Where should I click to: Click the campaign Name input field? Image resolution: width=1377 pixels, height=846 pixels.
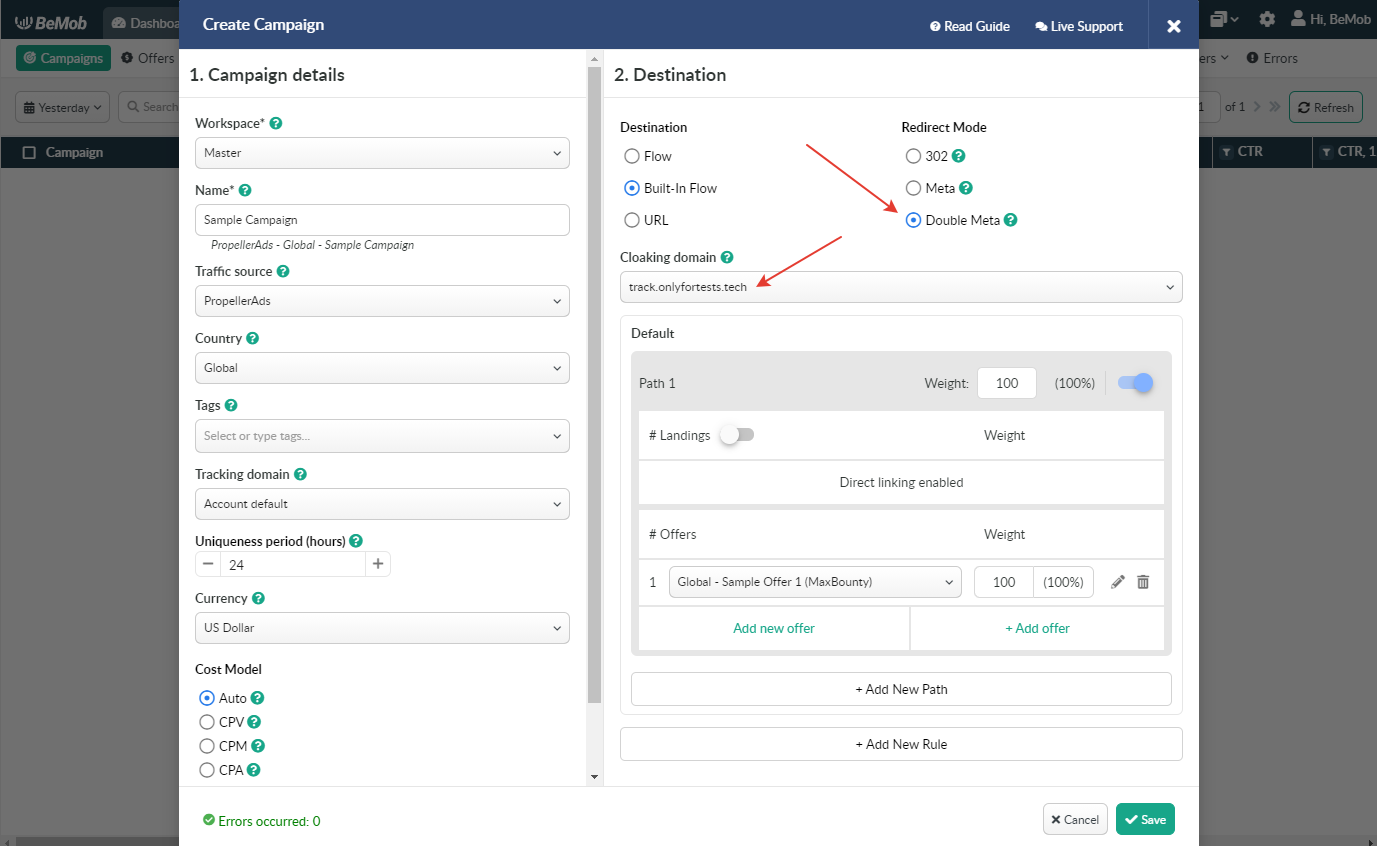pyautogui.click(x=382, y=220)
